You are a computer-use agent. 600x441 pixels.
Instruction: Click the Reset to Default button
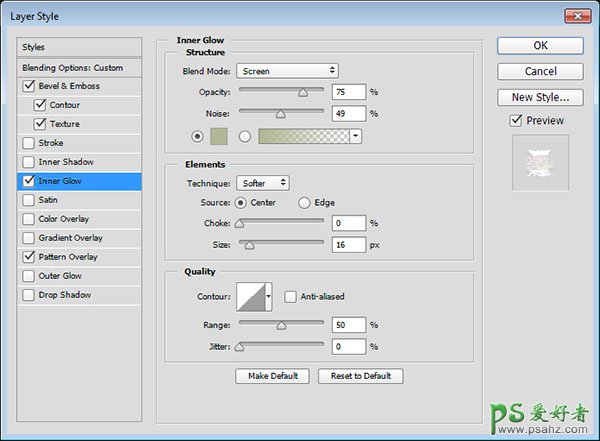[x=361, y=376]
